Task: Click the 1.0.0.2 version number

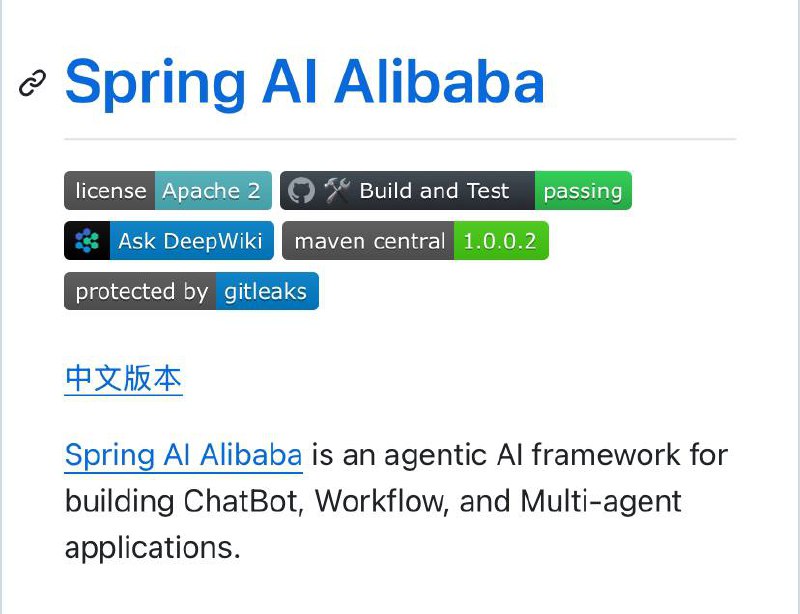Action: [x=501, y=240]
